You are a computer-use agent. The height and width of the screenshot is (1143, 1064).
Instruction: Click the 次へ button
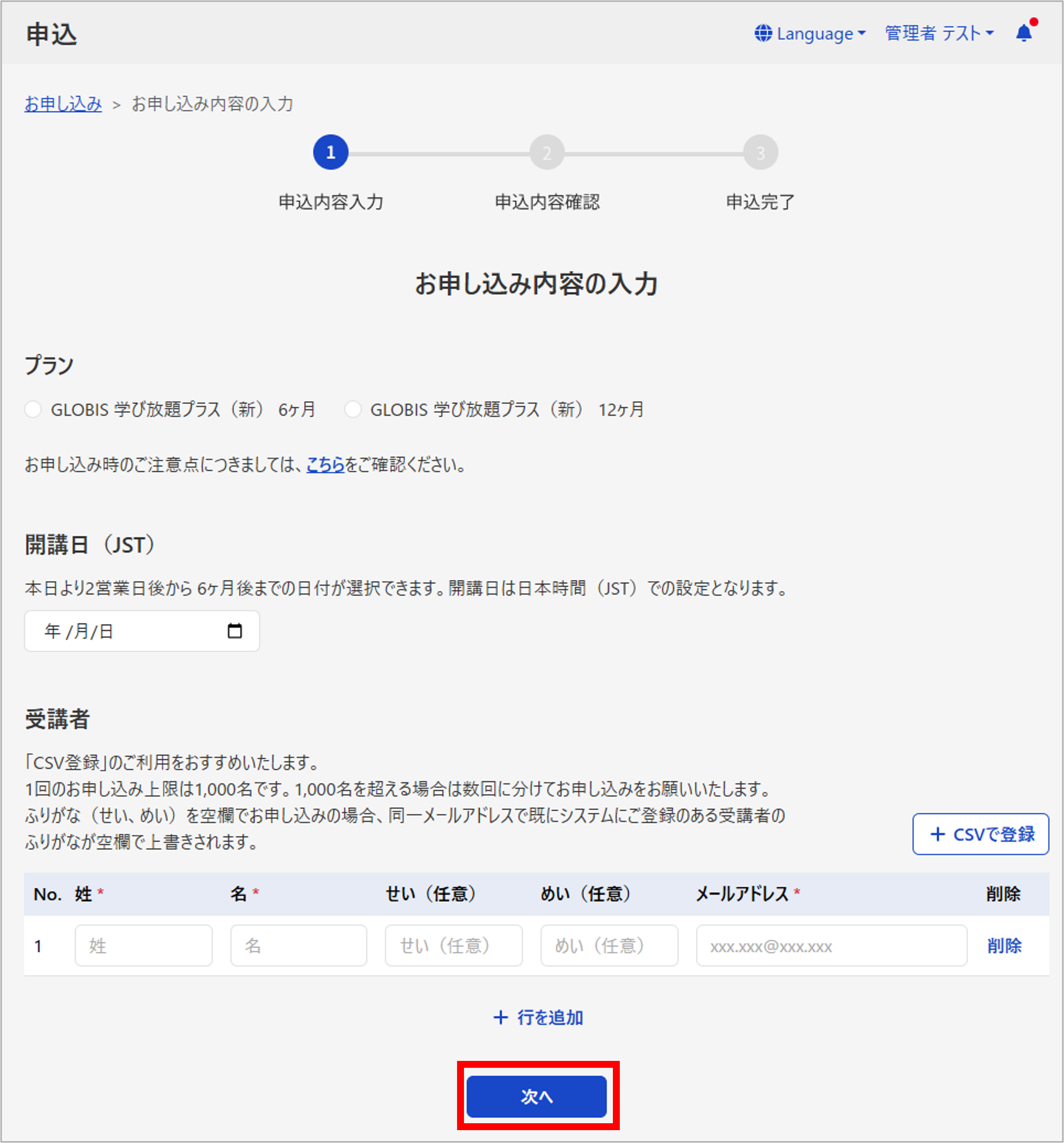click(537, 1097)
